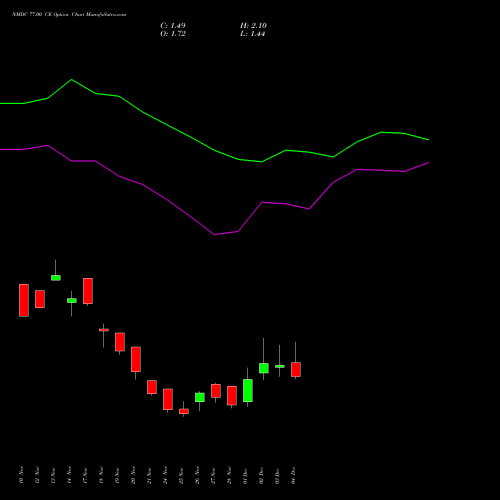
Task: Select the red candle for 19 Nov
Action: (120, 342)
